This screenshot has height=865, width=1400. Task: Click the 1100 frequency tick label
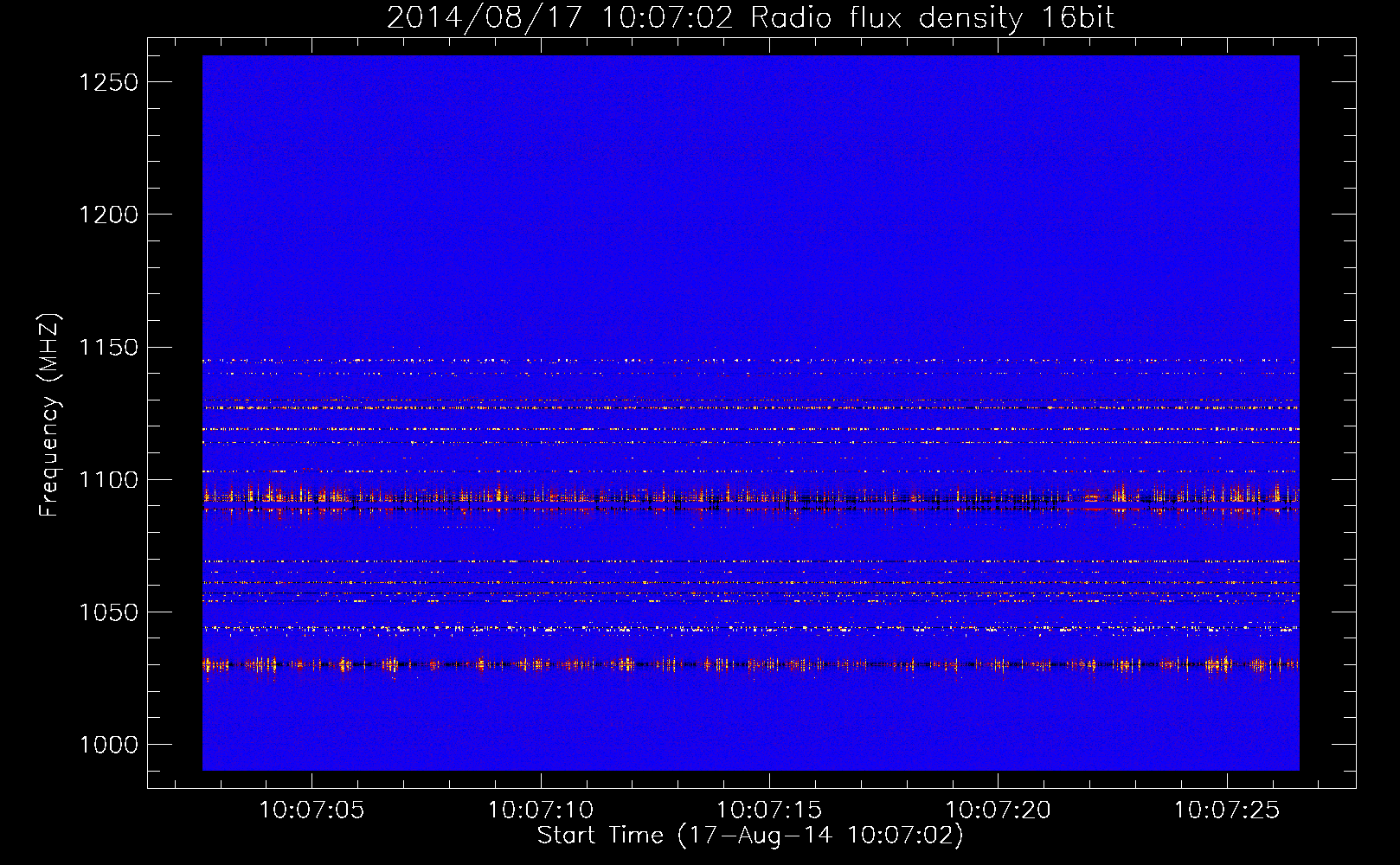(x=109, y=480)
